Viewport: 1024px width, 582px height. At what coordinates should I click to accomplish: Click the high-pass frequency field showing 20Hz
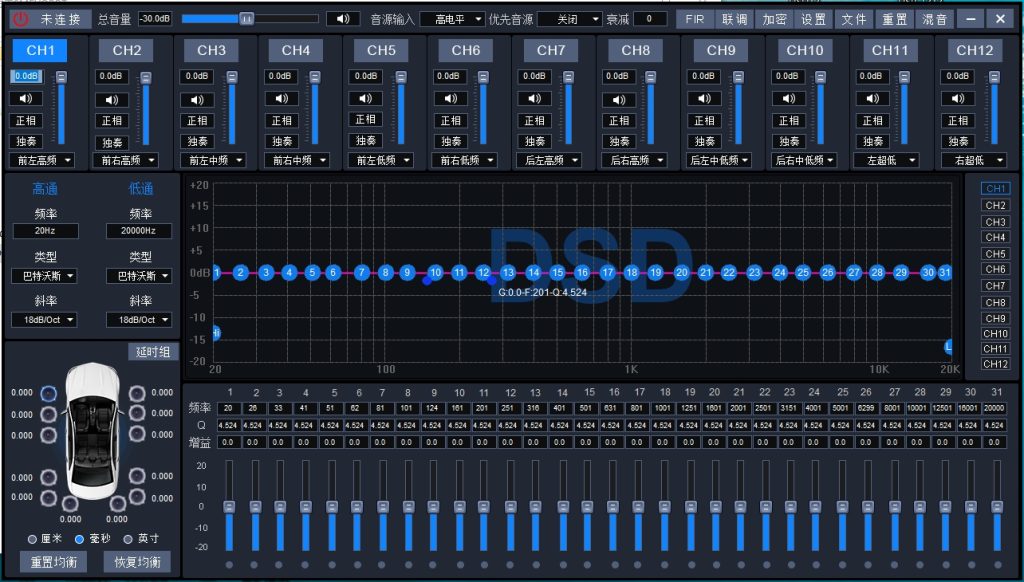pos(46,231)
